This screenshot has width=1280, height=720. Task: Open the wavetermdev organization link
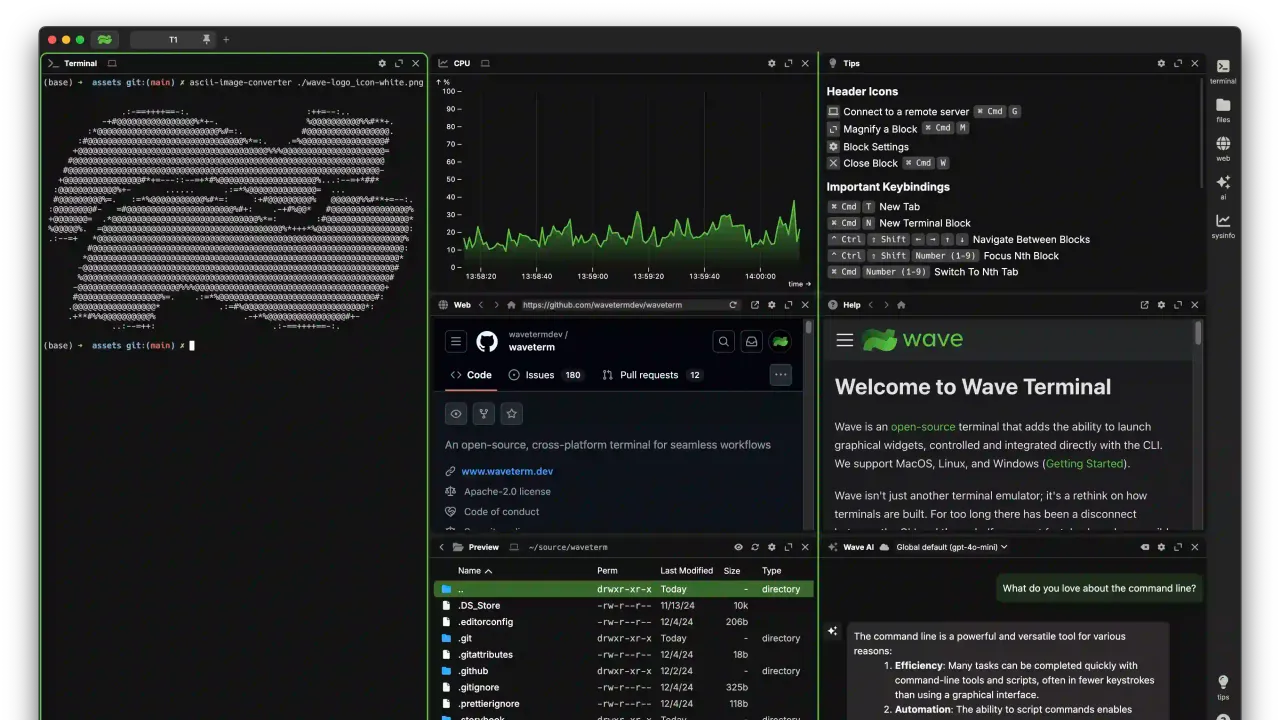pyautogui.click(x=536, y=334)
